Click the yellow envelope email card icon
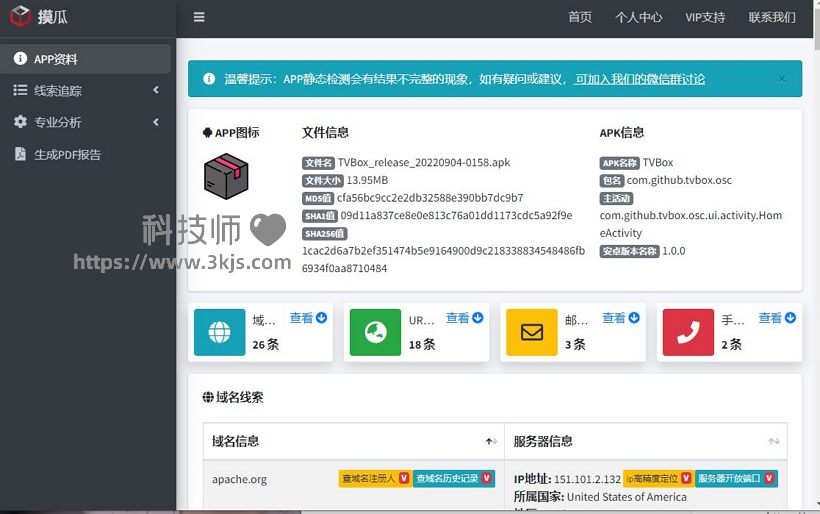Image resolution: width=820 pixels, height=514 pixels. [532, 332]
